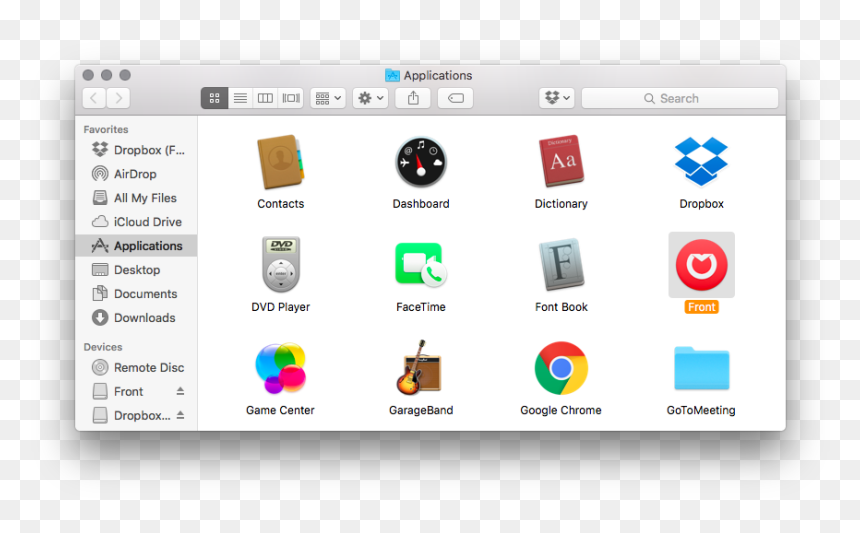
Task: Select the Dropbox app icon
Action: click(x=701, y=161)
